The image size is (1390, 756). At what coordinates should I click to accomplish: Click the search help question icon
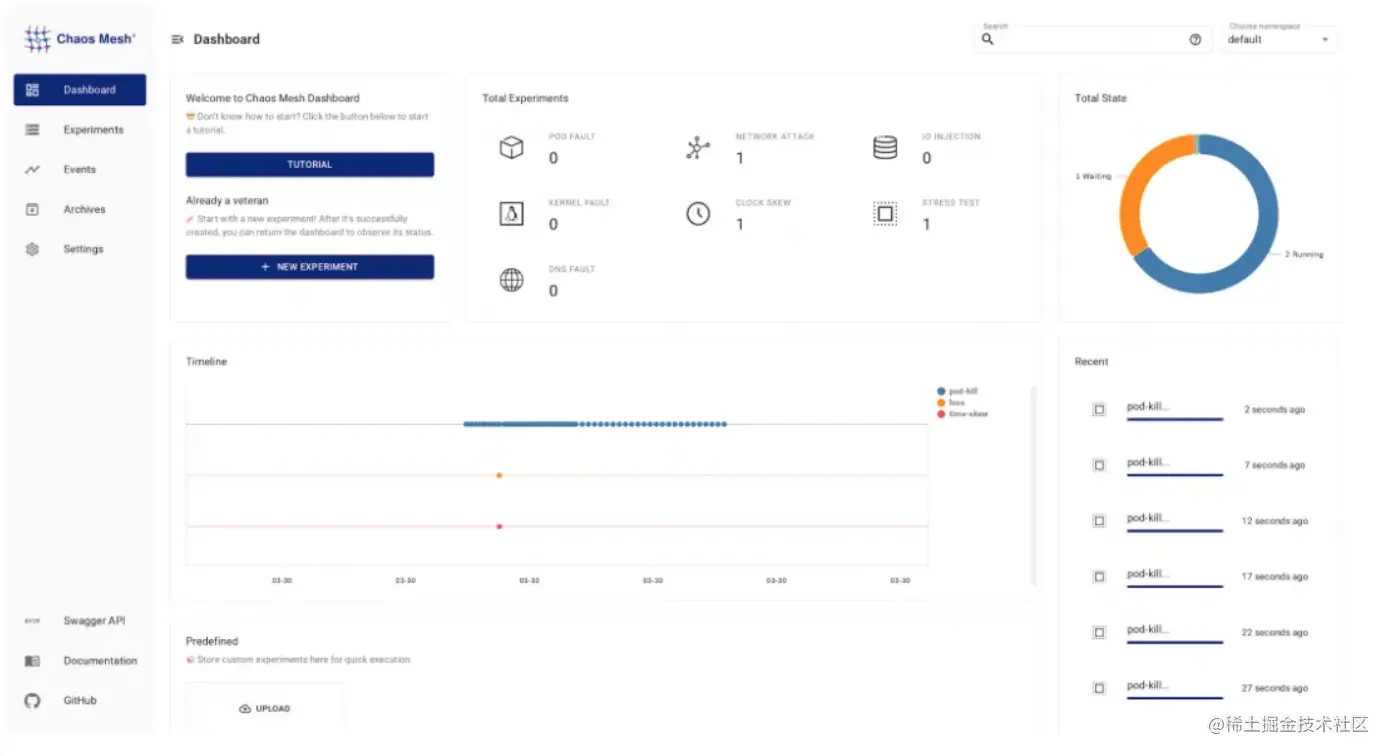pos(1195,40)
